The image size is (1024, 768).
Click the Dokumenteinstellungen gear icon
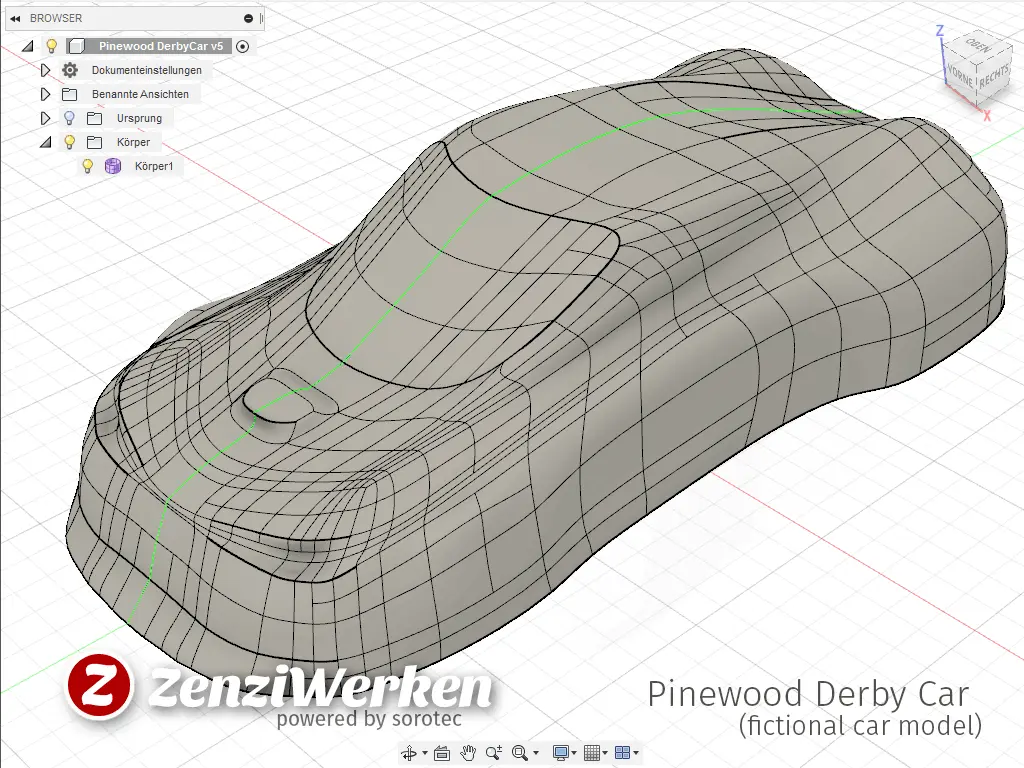tap(70, 70)
